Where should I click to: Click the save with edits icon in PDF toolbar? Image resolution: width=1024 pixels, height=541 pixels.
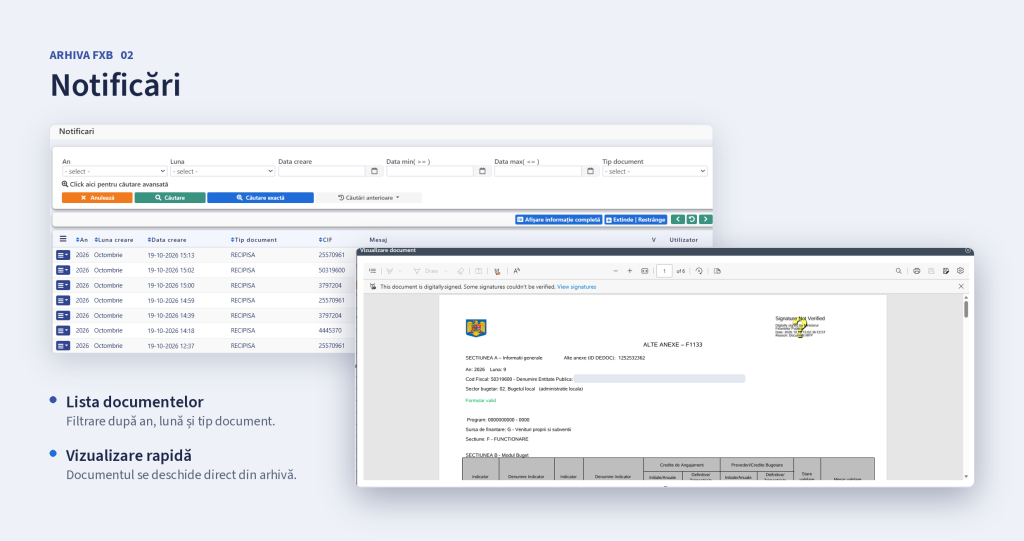pyautogui.click(x=946, y=271)
